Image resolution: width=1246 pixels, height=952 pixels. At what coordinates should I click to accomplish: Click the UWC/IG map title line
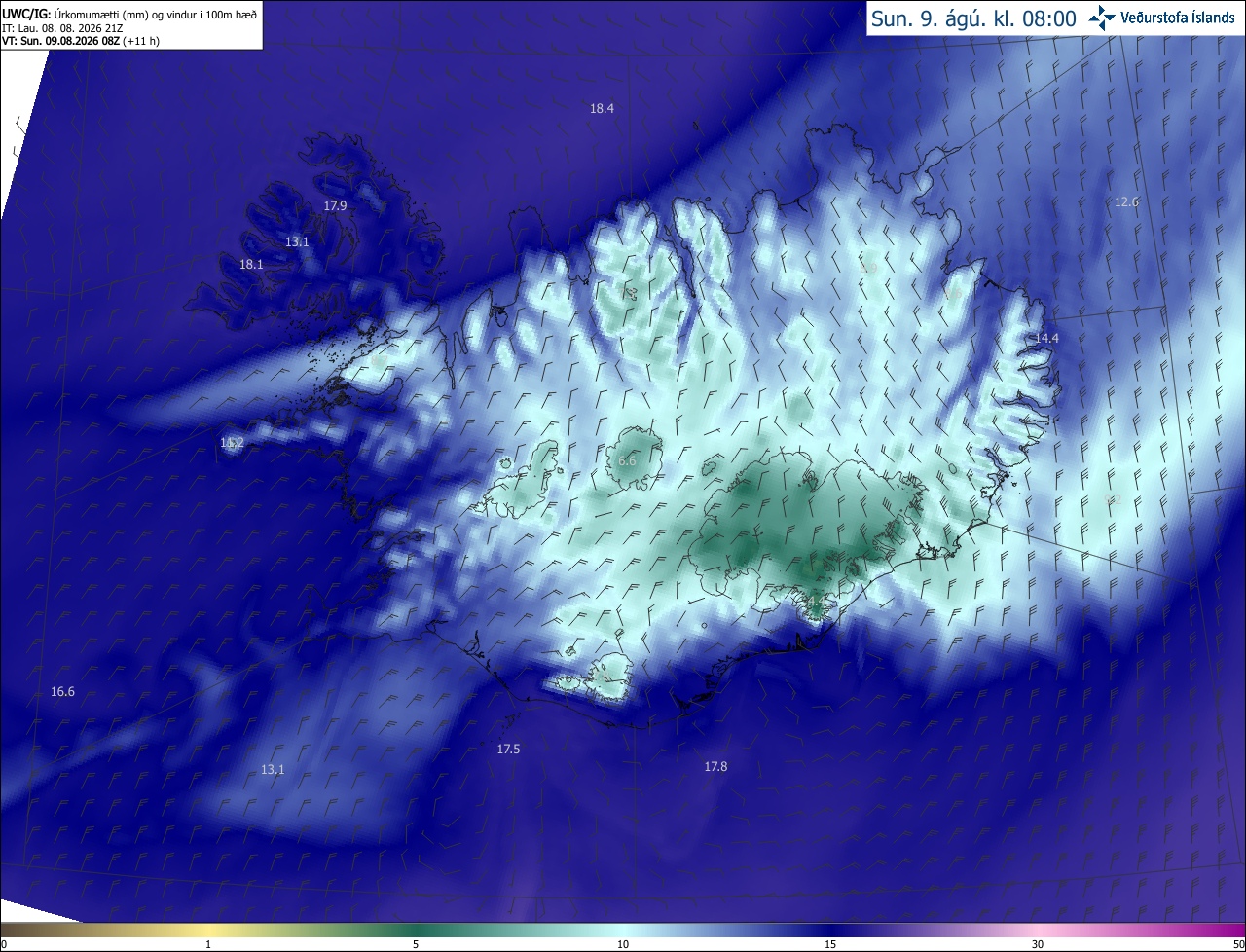click(x=129, y=14)
